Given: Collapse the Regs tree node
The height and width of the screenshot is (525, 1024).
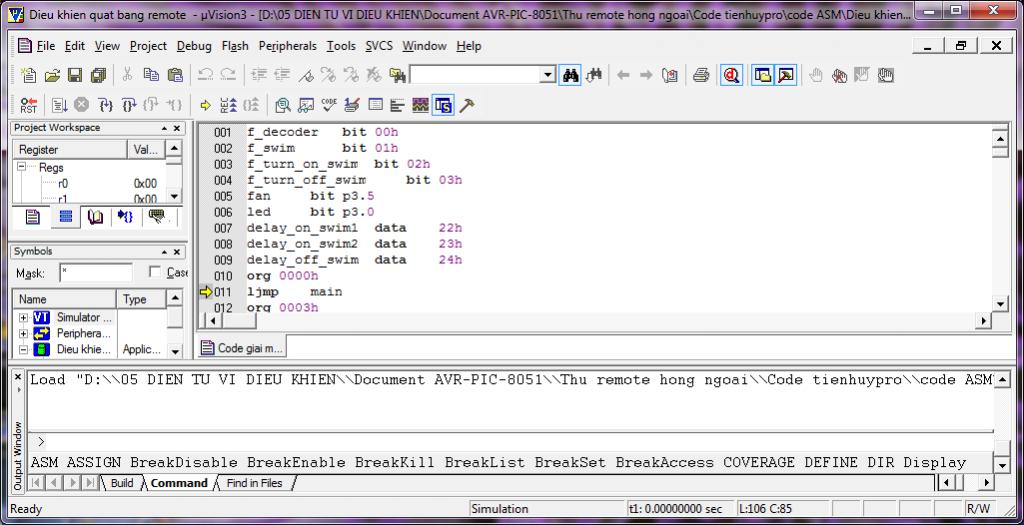Looking at the screenshot, I should point(21,167).
